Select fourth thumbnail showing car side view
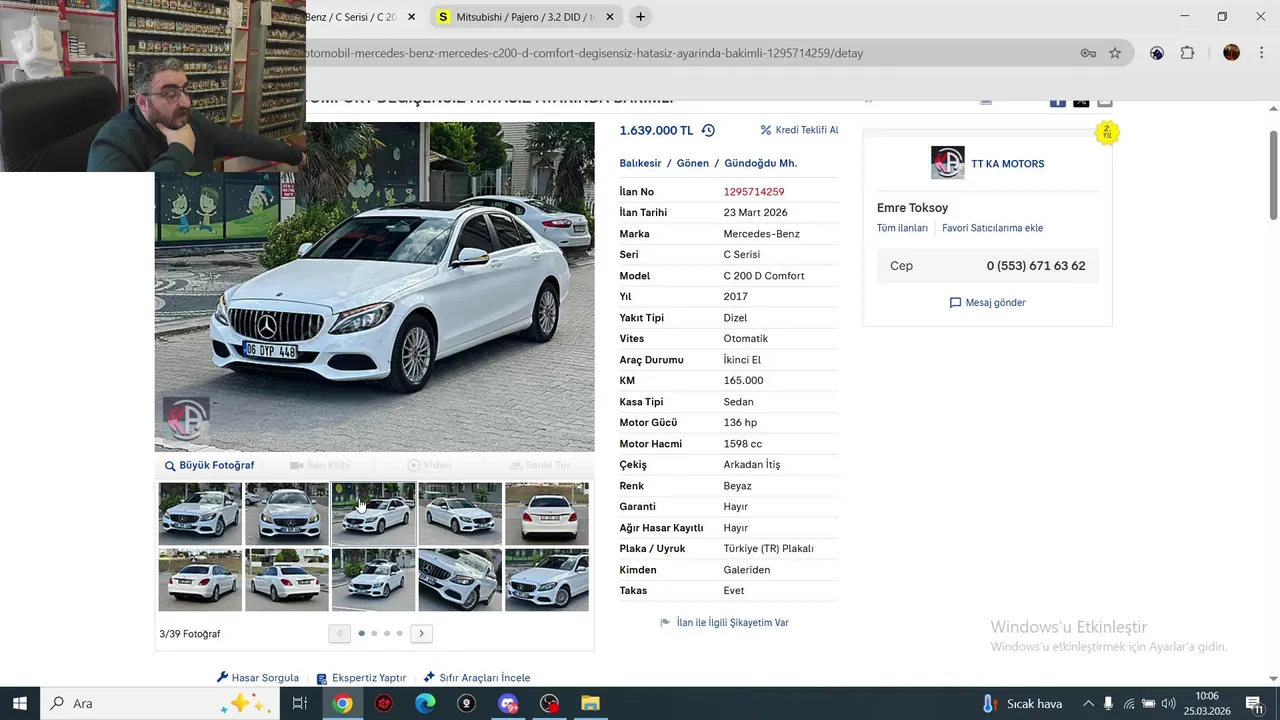The image size is (1280, 720). 460,514
